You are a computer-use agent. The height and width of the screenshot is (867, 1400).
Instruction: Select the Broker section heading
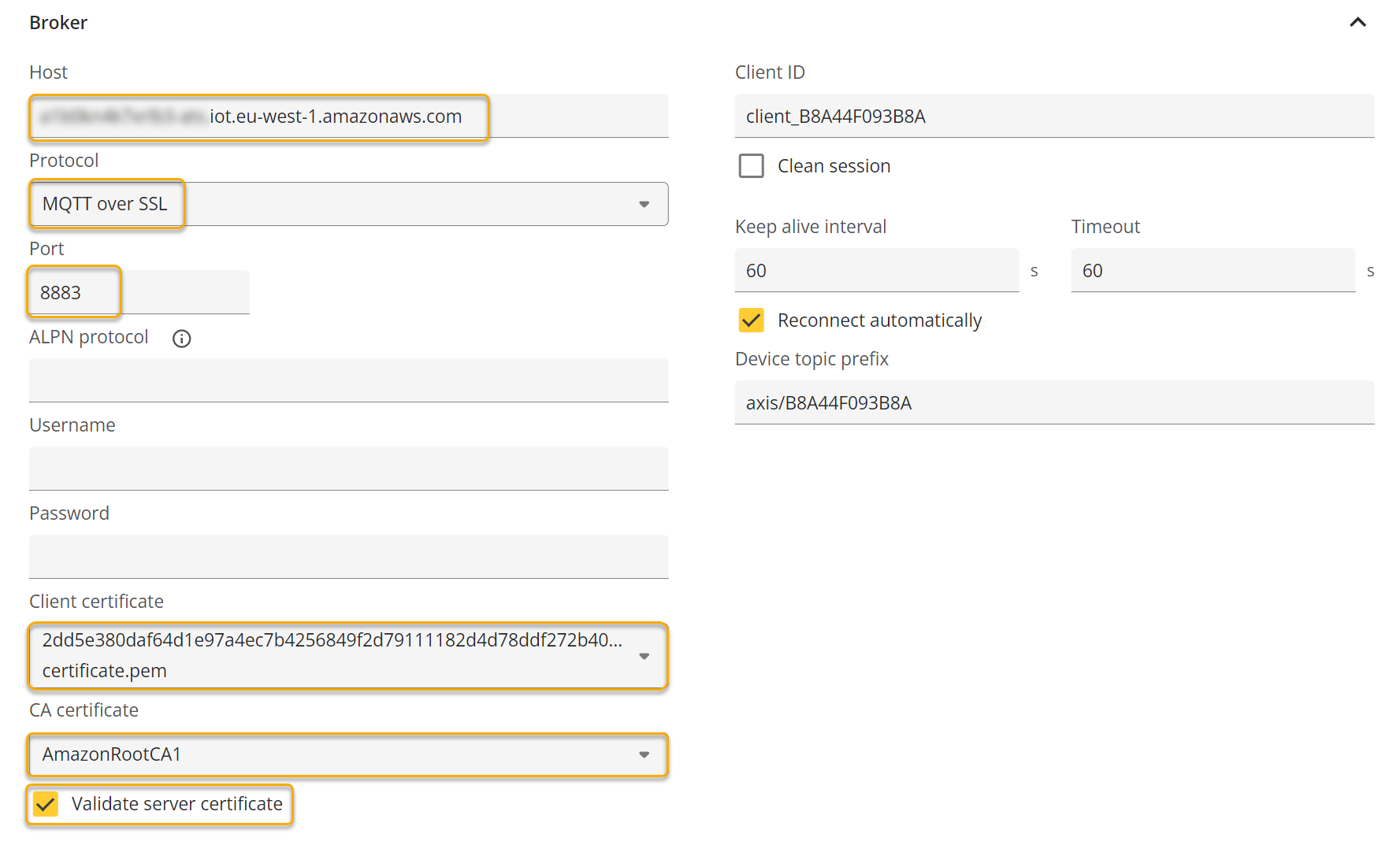coord(58,23)
